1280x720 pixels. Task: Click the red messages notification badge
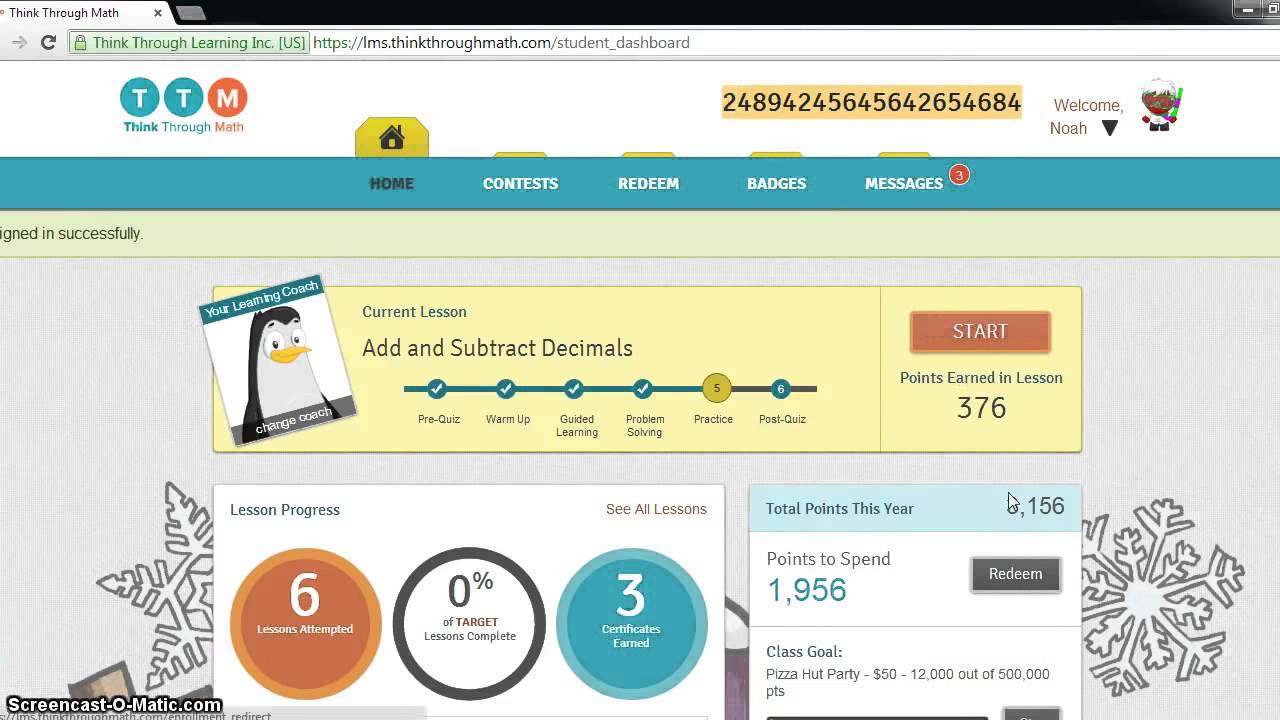coord(958,175)
